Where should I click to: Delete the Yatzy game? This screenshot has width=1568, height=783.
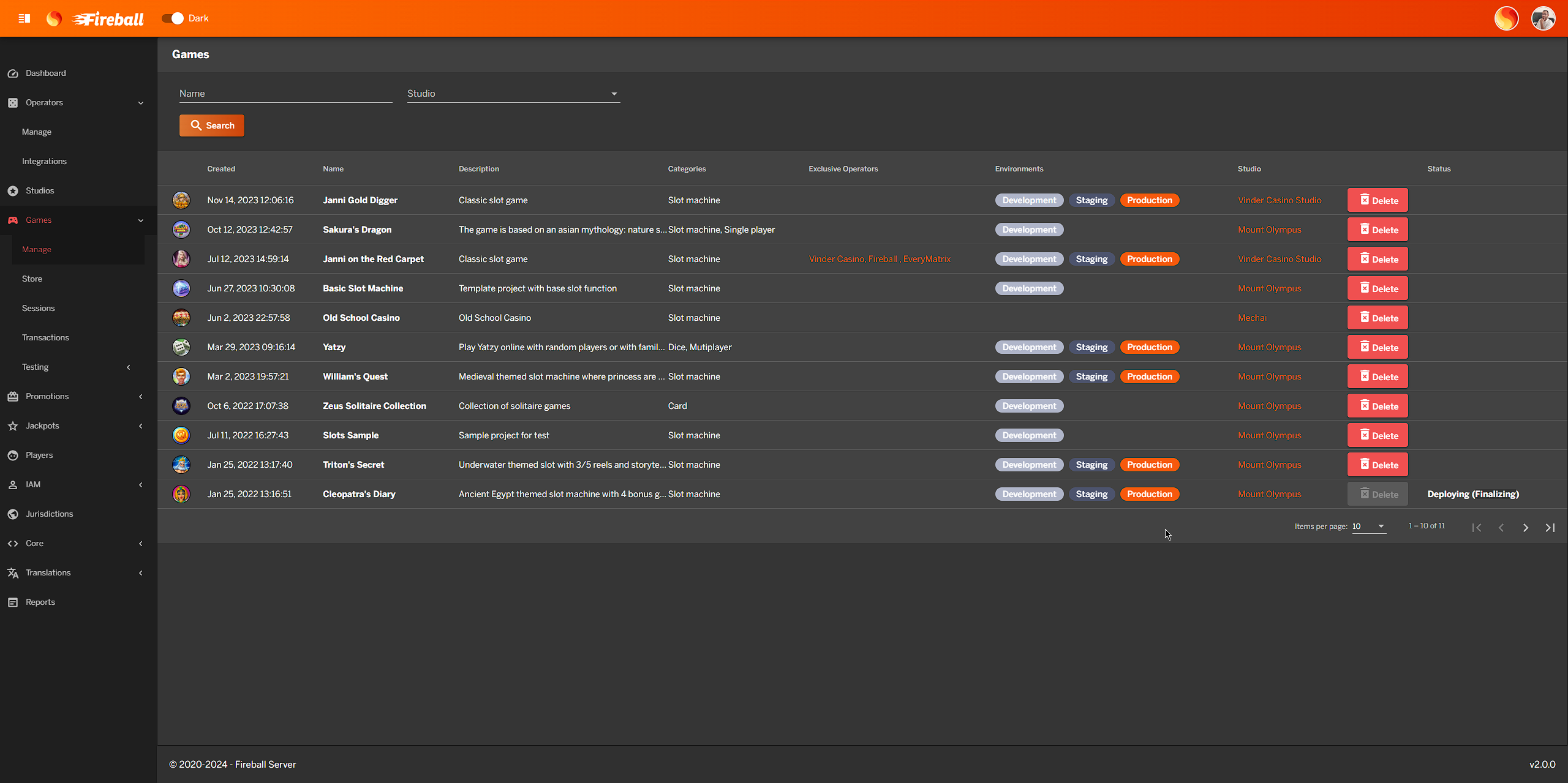click(x=1377, y=347)
